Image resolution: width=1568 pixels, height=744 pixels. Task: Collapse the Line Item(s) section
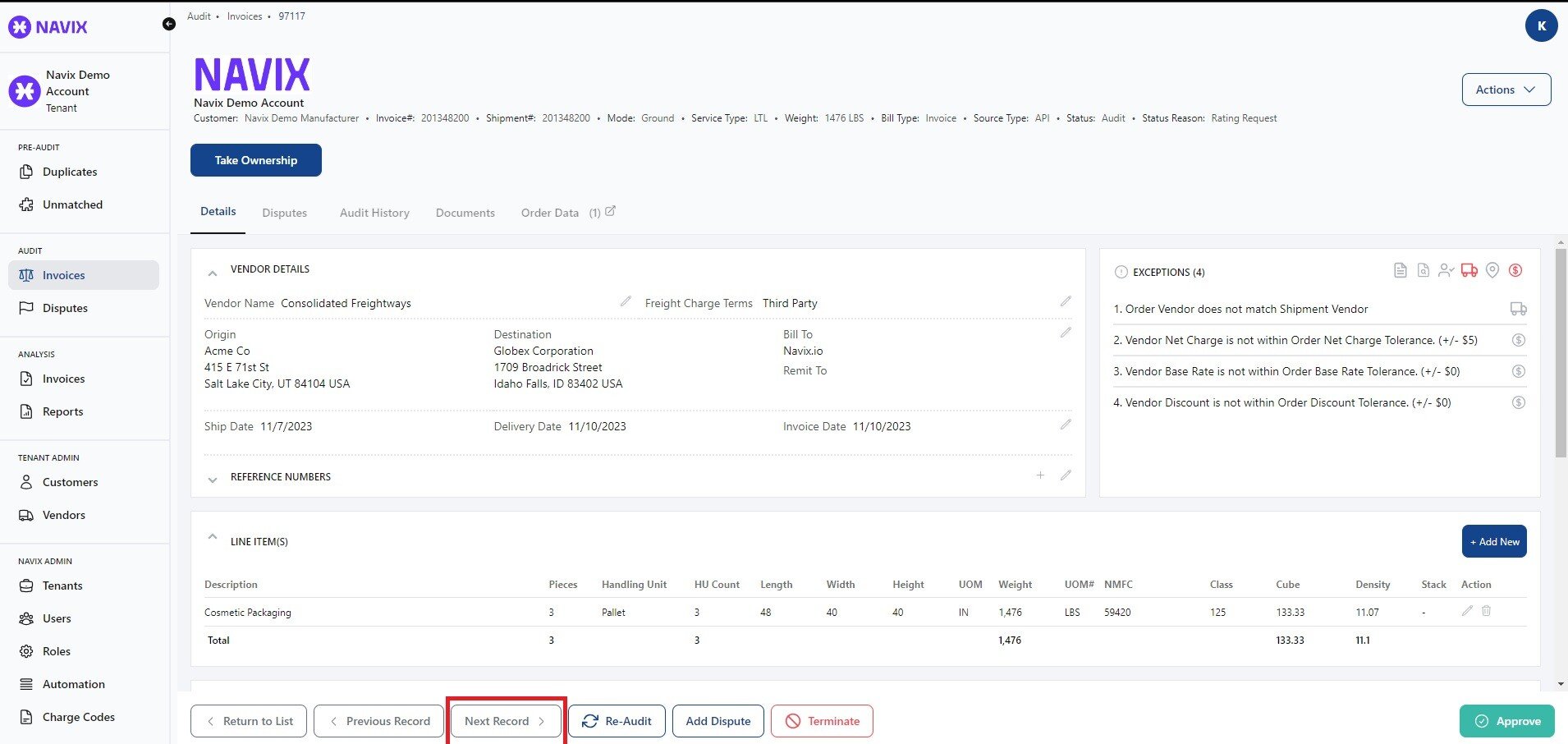[x=213, y=537]
